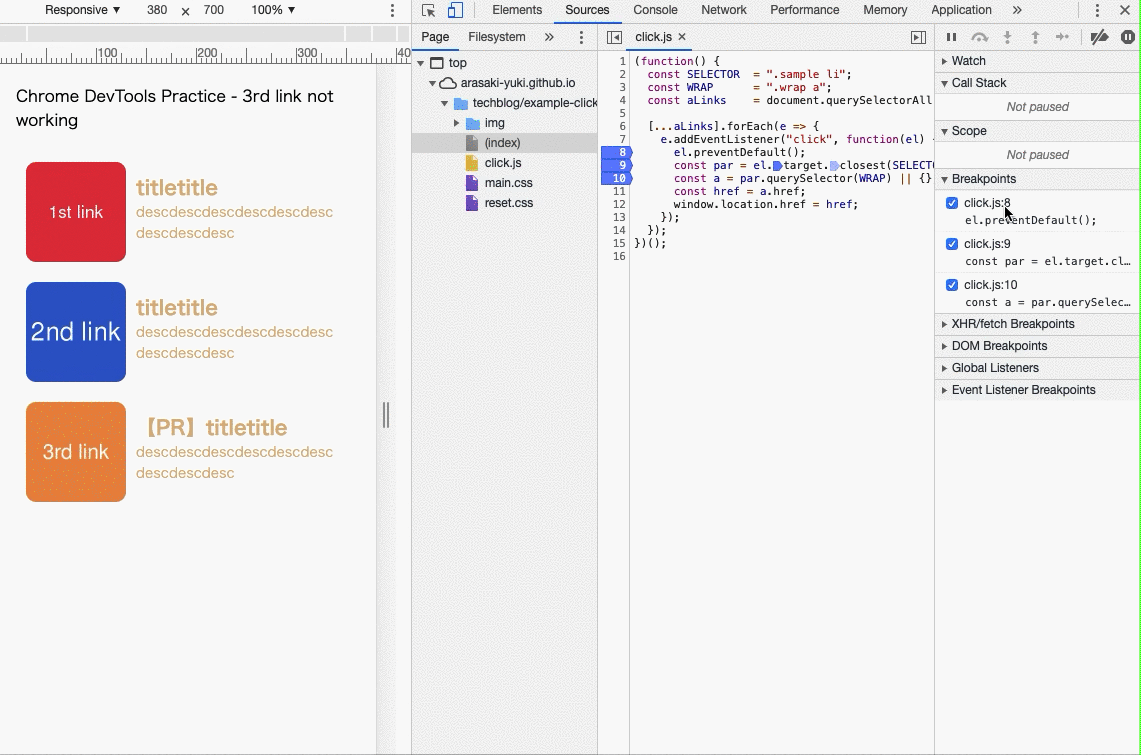Untick the click.js:10 breakpoint checkbox
Screen dimensions: 1141x755
coord(952,285)
